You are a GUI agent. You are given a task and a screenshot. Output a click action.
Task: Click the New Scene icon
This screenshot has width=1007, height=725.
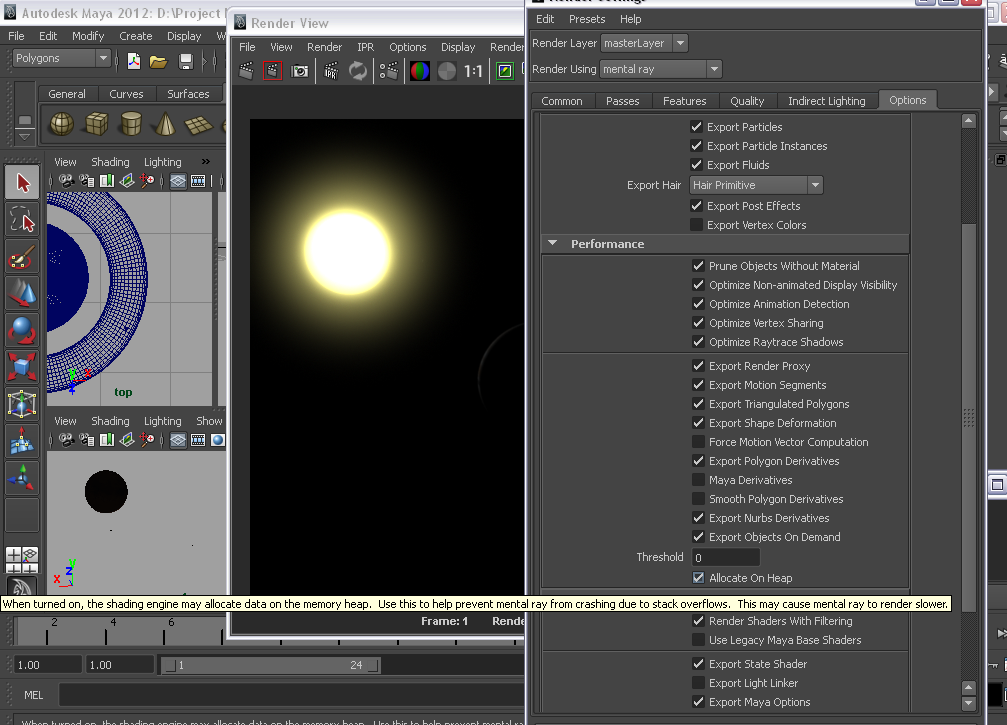point(134,61)
